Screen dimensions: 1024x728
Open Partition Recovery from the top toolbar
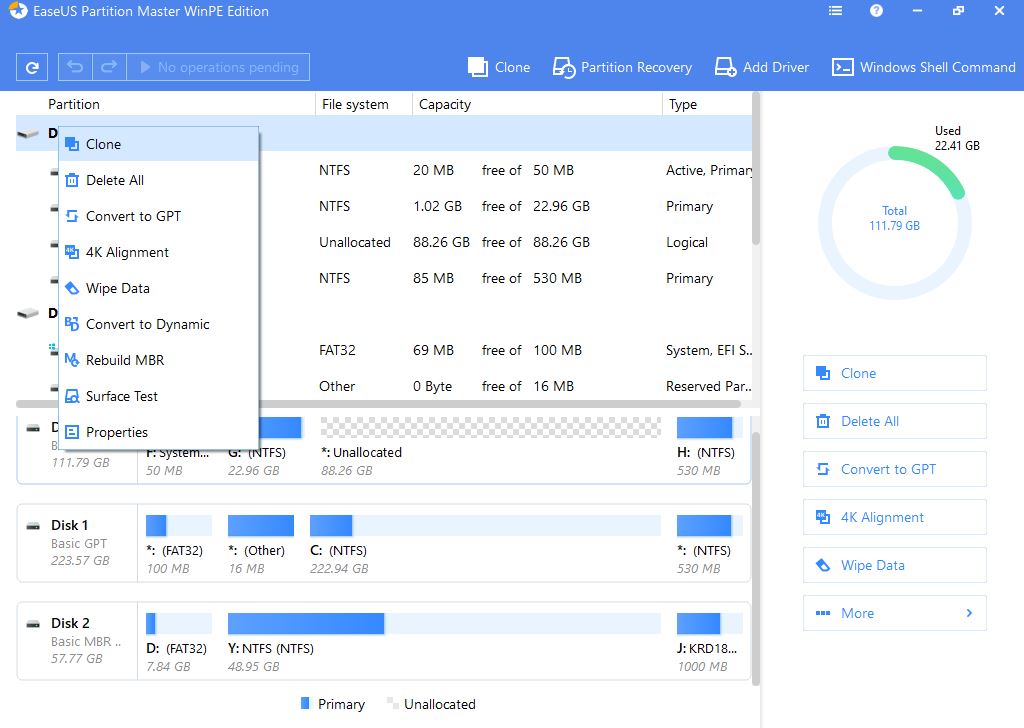tap(622, 68)
